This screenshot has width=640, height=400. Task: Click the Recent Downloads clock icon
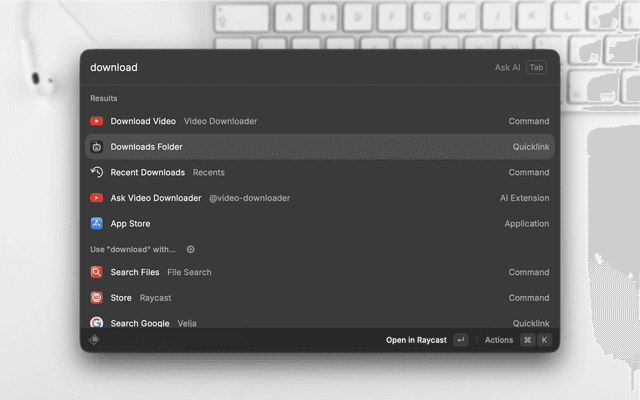[96, 172]
